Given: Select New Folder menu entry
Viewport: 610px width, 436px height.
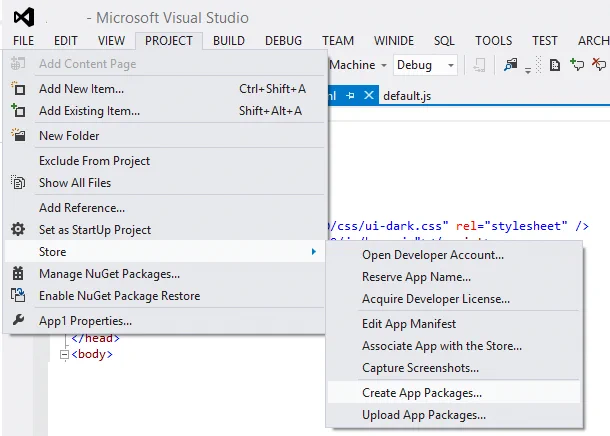Looking at the screenshot, I should click(165, 135).
